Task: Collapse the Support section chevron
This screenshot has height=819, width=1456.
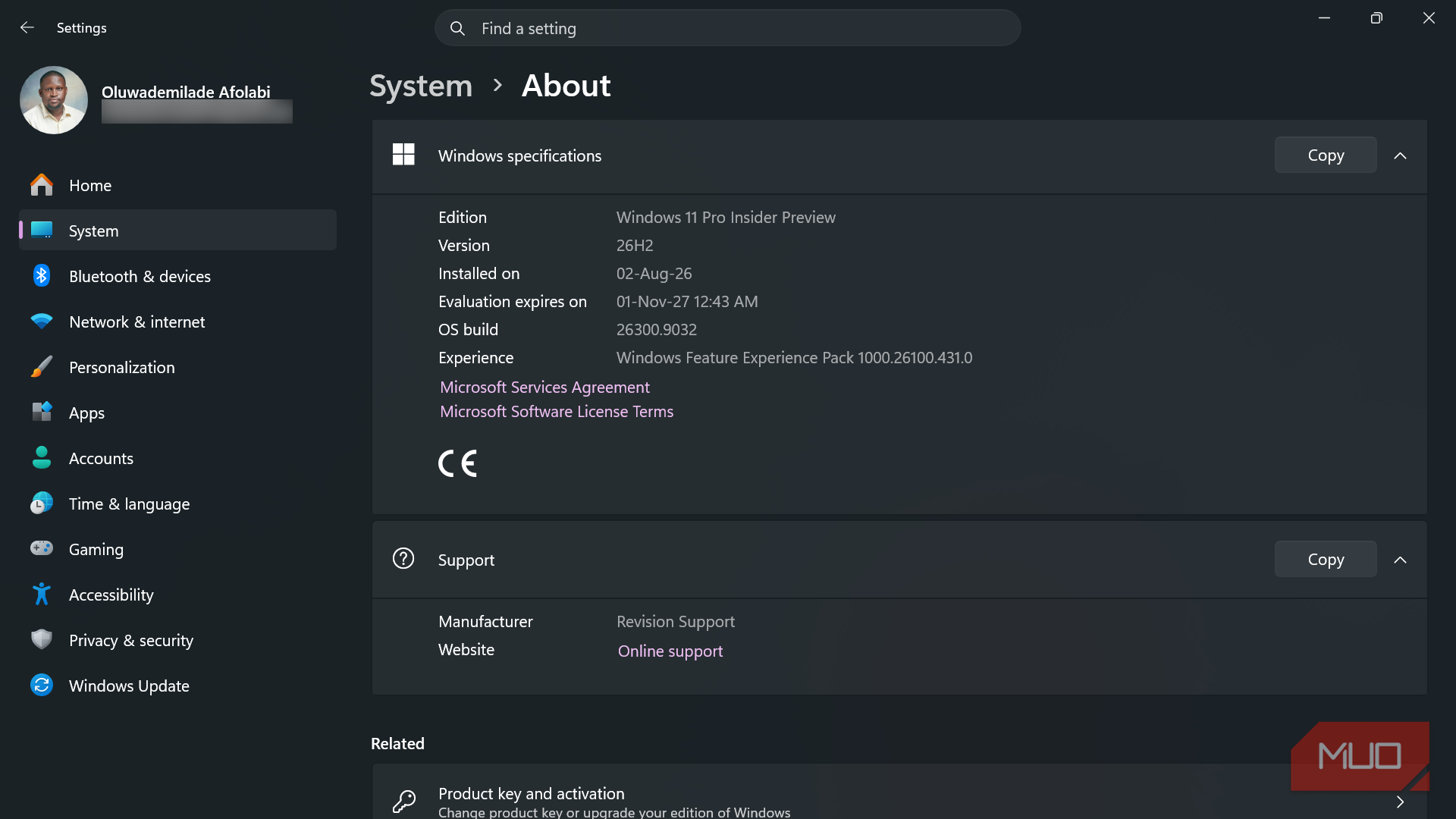Action: pyautogui.click(x=1400, y=560)
